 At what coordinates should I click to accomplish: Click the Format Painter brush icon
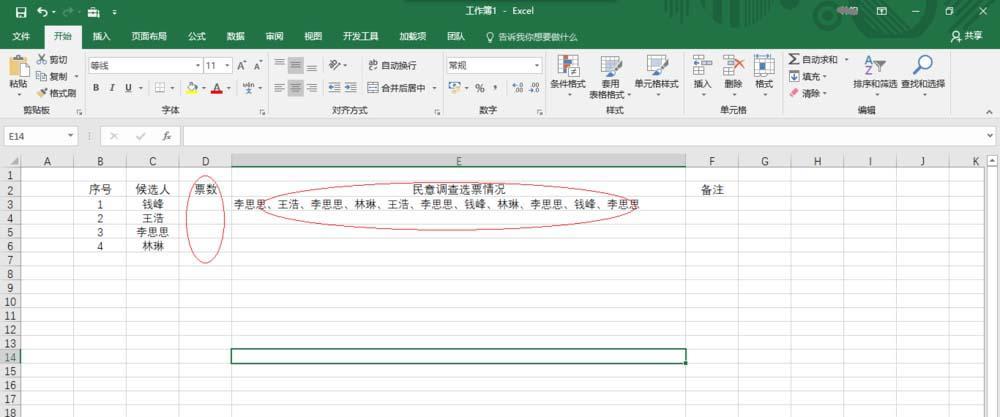point(42,93)
